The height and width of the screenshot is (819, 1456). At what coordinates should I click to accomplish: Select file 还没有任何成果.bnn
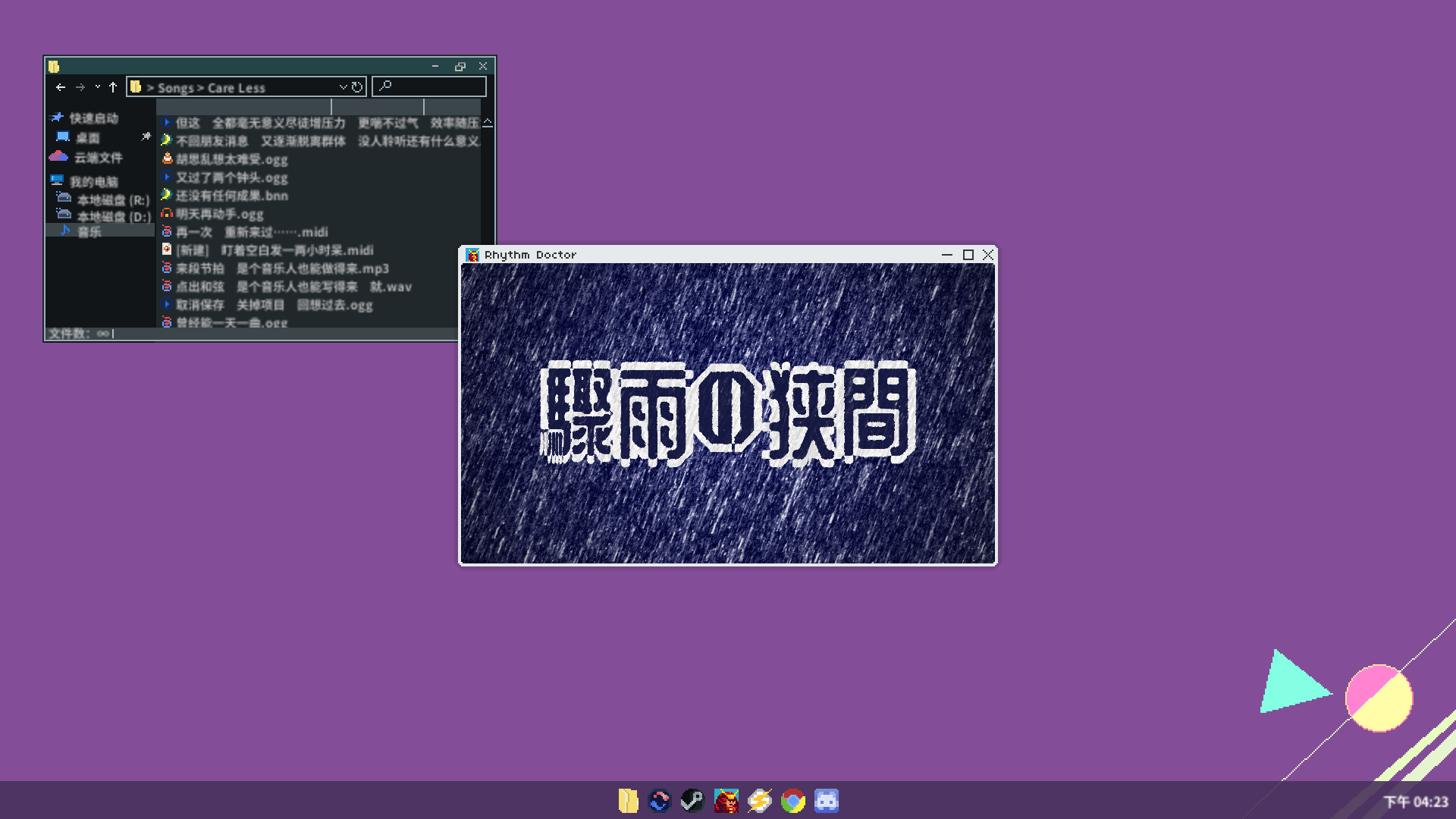click(231, 196)
